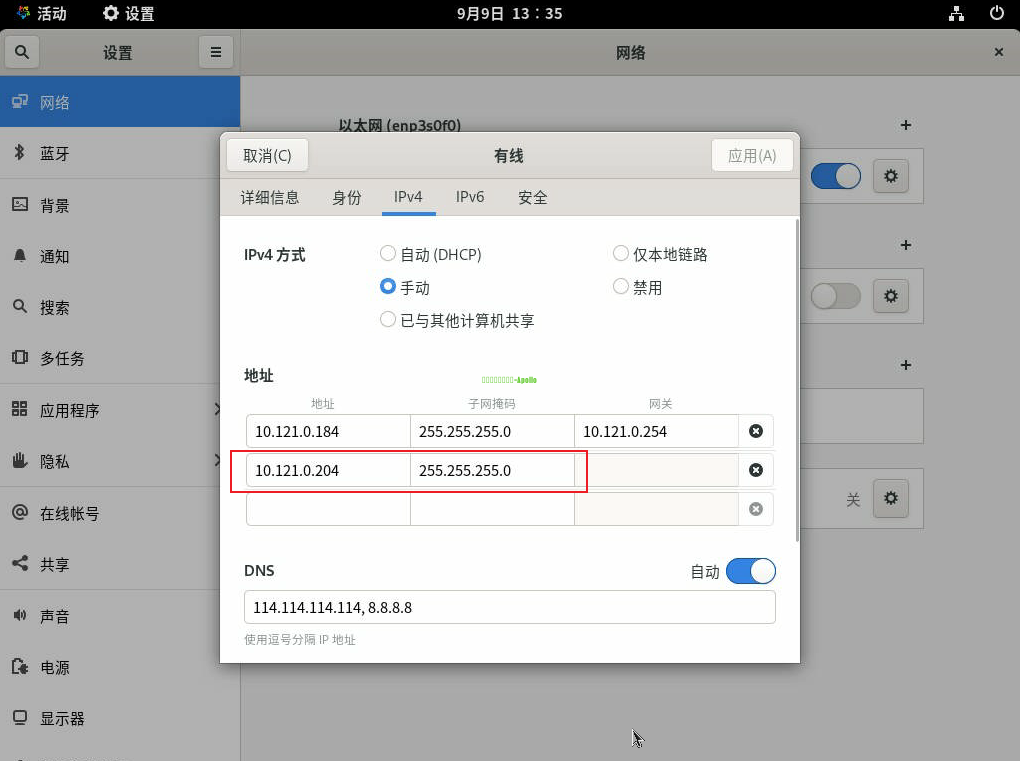1020x761 pixels.
Task: Toggle the automatic DNS switch
Action: [x=750, y=571]
